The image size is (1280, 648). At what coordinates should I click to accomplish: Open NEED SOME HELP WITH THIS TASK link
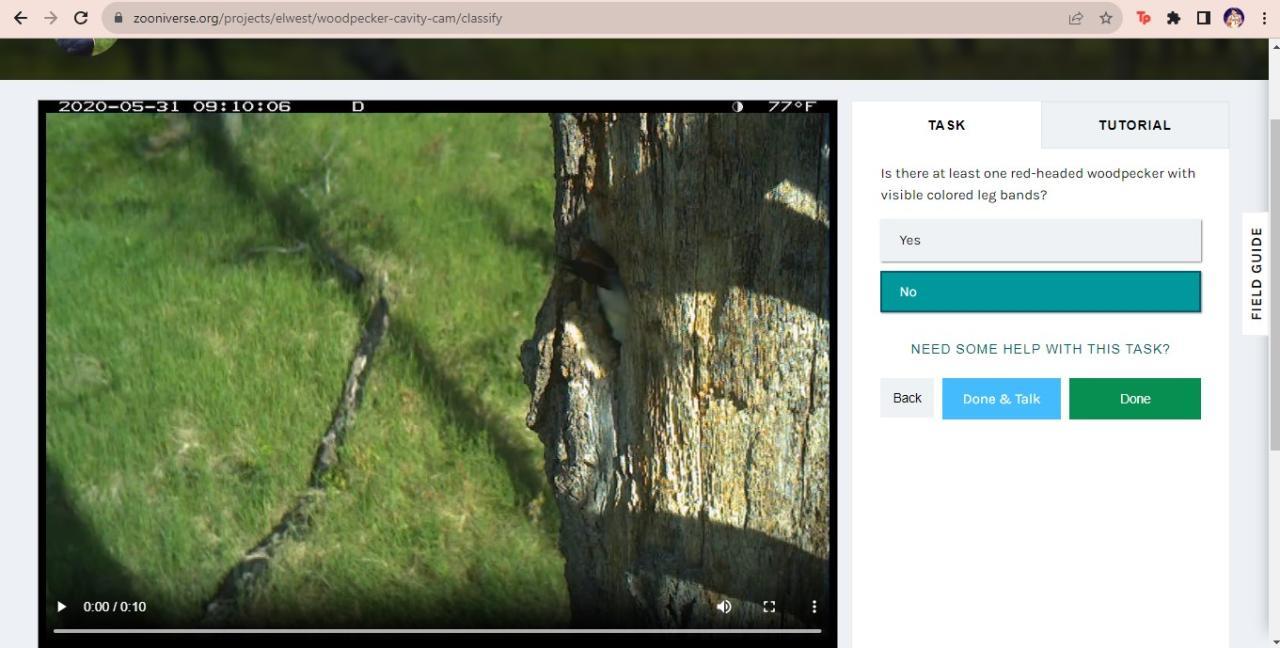1040,349
